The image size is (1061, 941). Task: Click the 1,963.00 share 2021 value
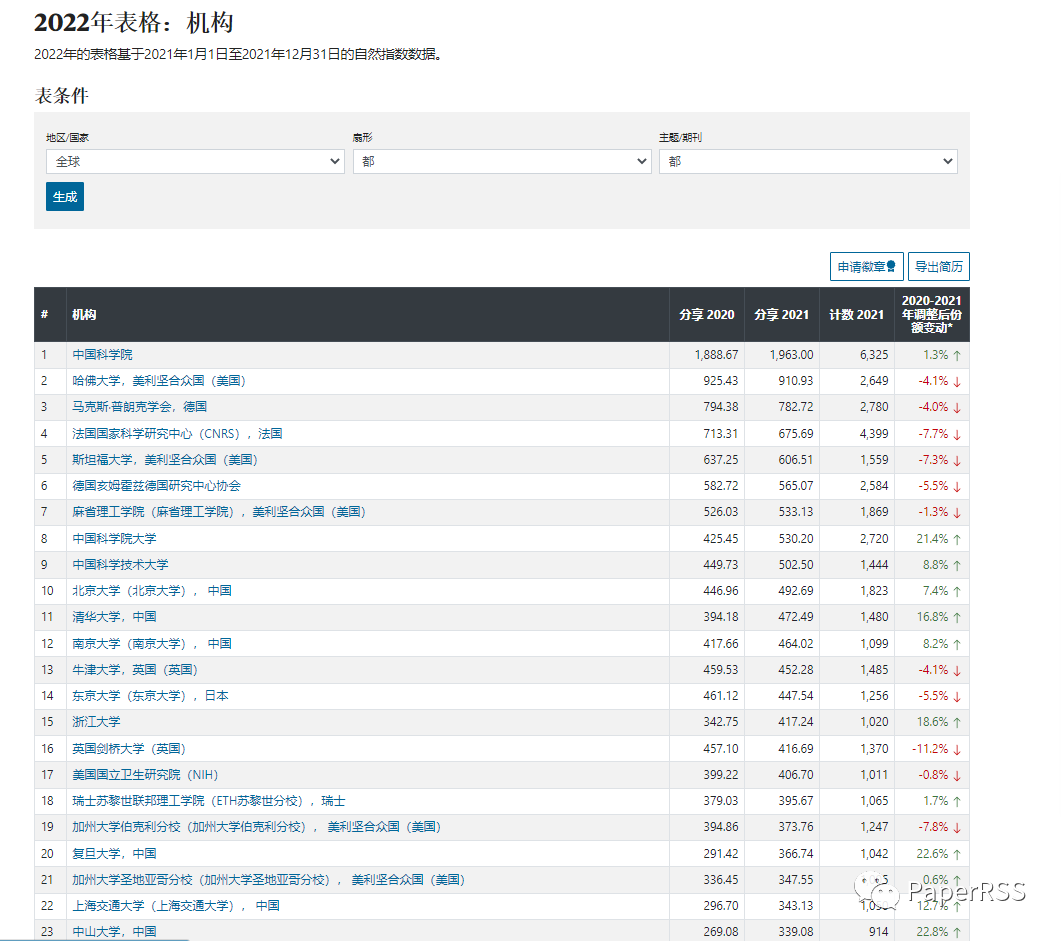point(791,354)
